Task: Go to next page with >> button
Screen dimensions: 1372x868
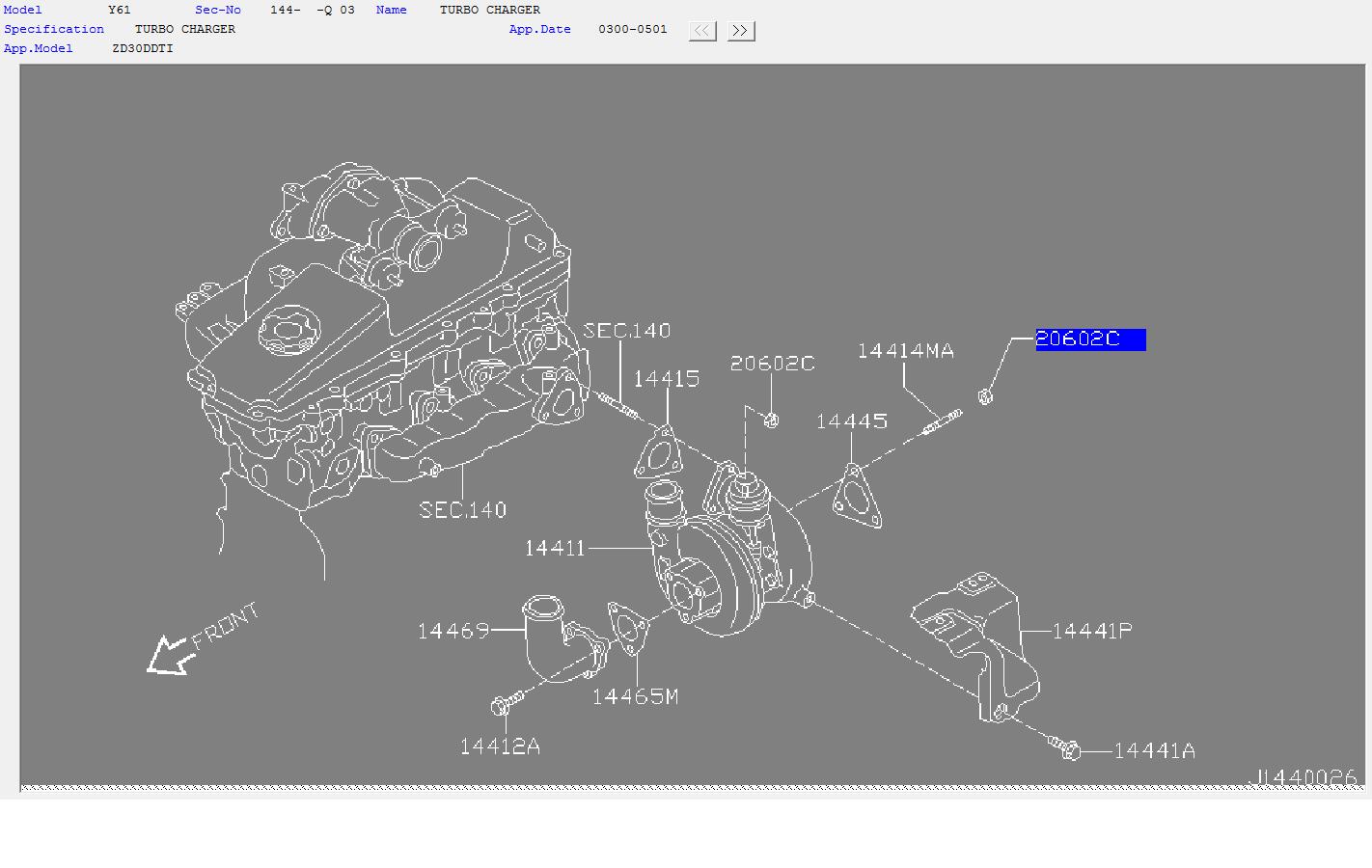Action: pos(741,31)
